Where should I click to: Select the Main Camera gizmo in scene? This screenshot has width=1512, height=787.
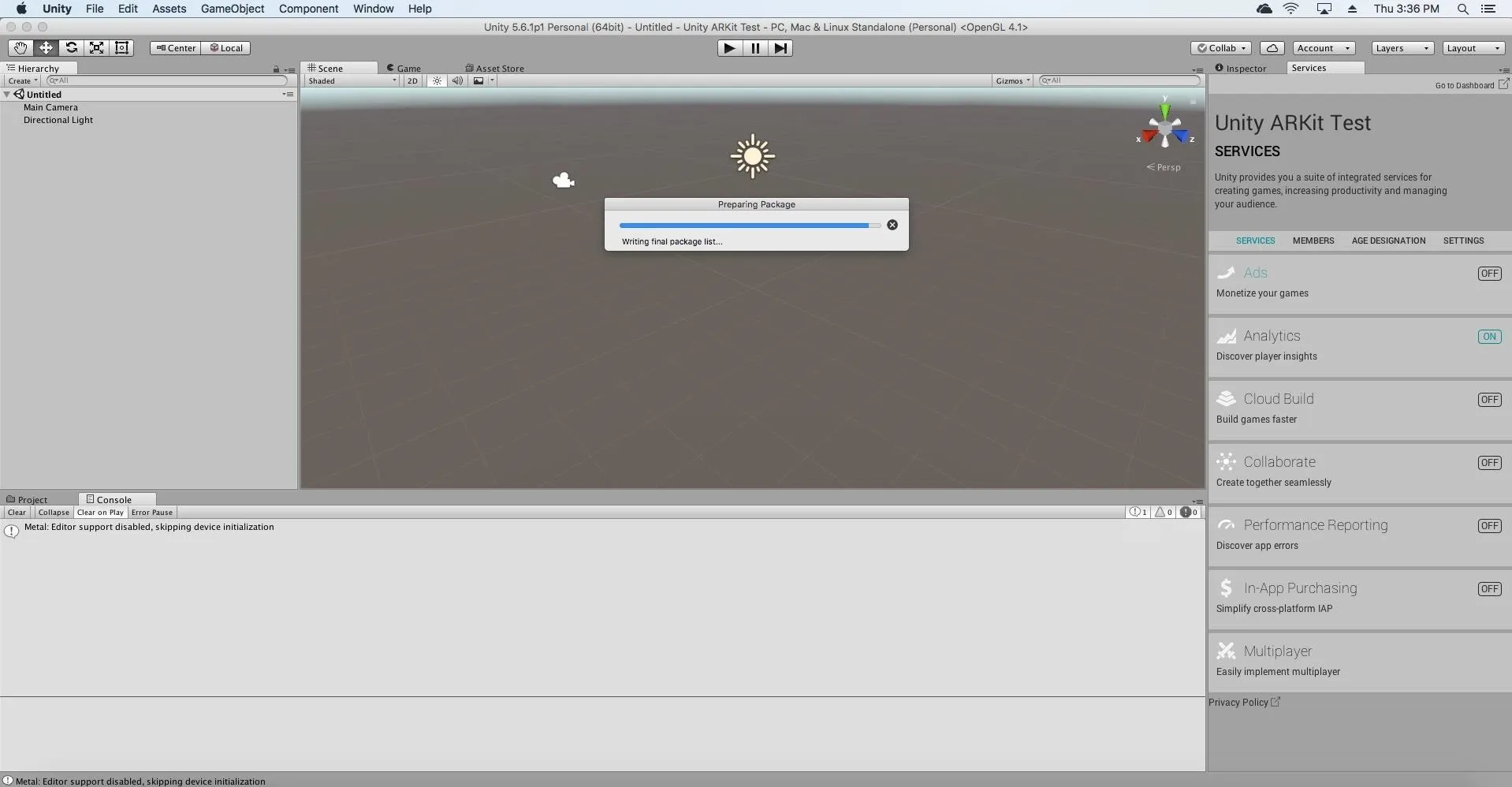[563, 181]
